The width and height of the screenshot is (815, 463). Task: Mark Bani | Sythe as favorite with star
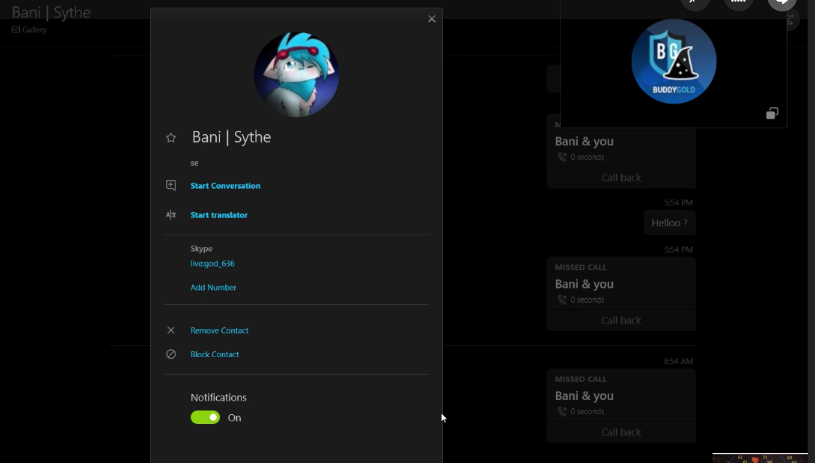170,138
